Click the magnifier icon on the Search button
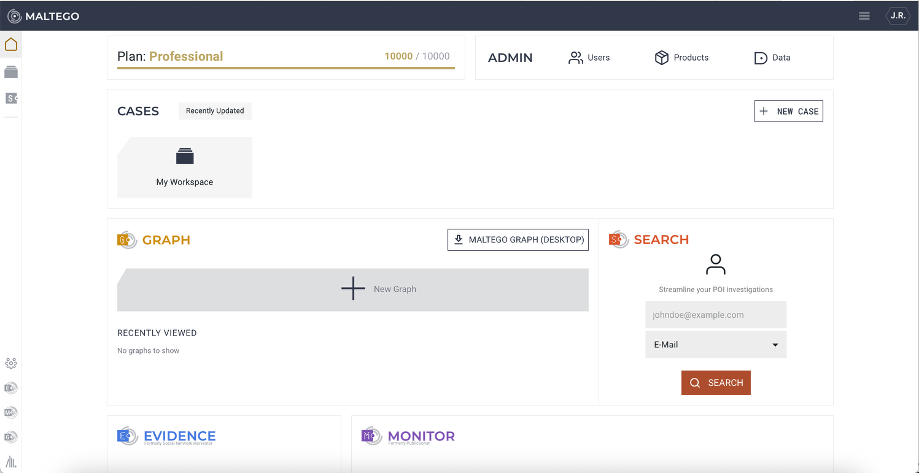 (695, 382)
